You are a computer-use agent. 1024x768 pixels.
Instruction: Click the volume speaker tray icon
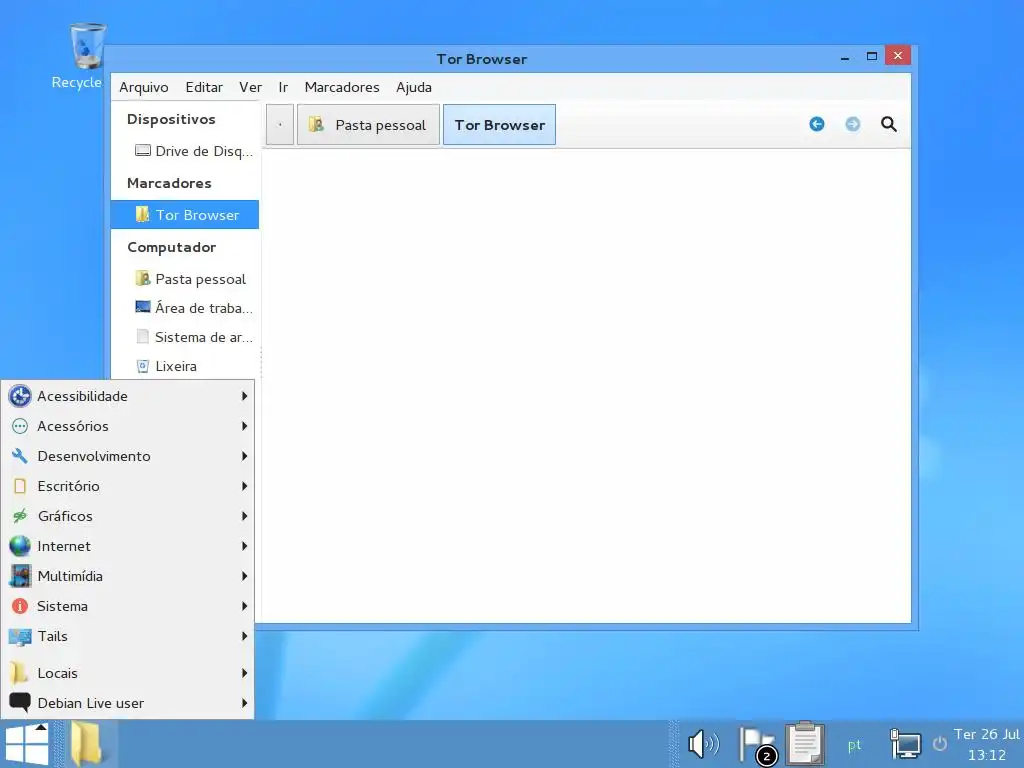click(703, 744)
